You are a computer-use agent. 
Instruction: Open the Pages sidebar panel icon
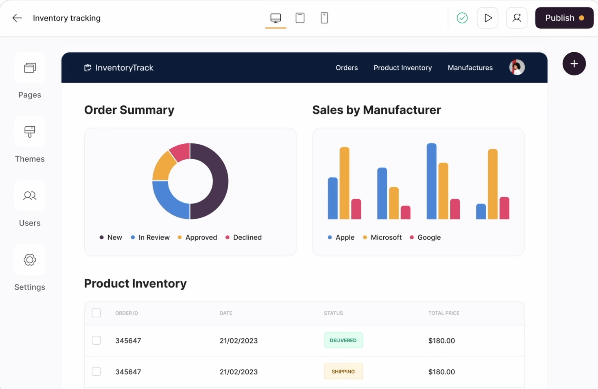click(30, 68)
